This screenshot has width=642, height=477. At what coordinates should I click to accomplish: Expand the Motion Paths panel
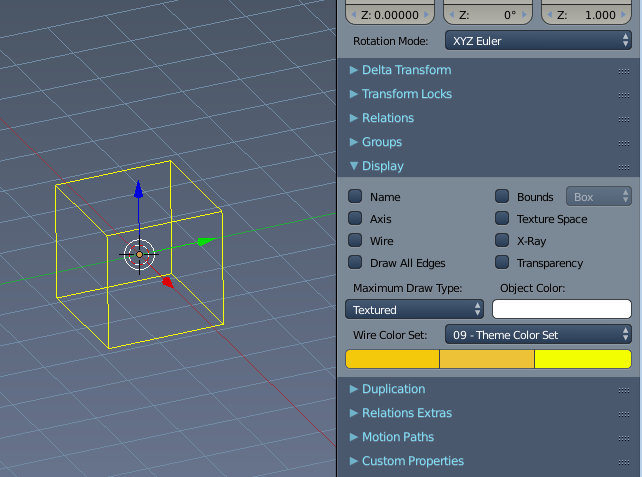397,437
